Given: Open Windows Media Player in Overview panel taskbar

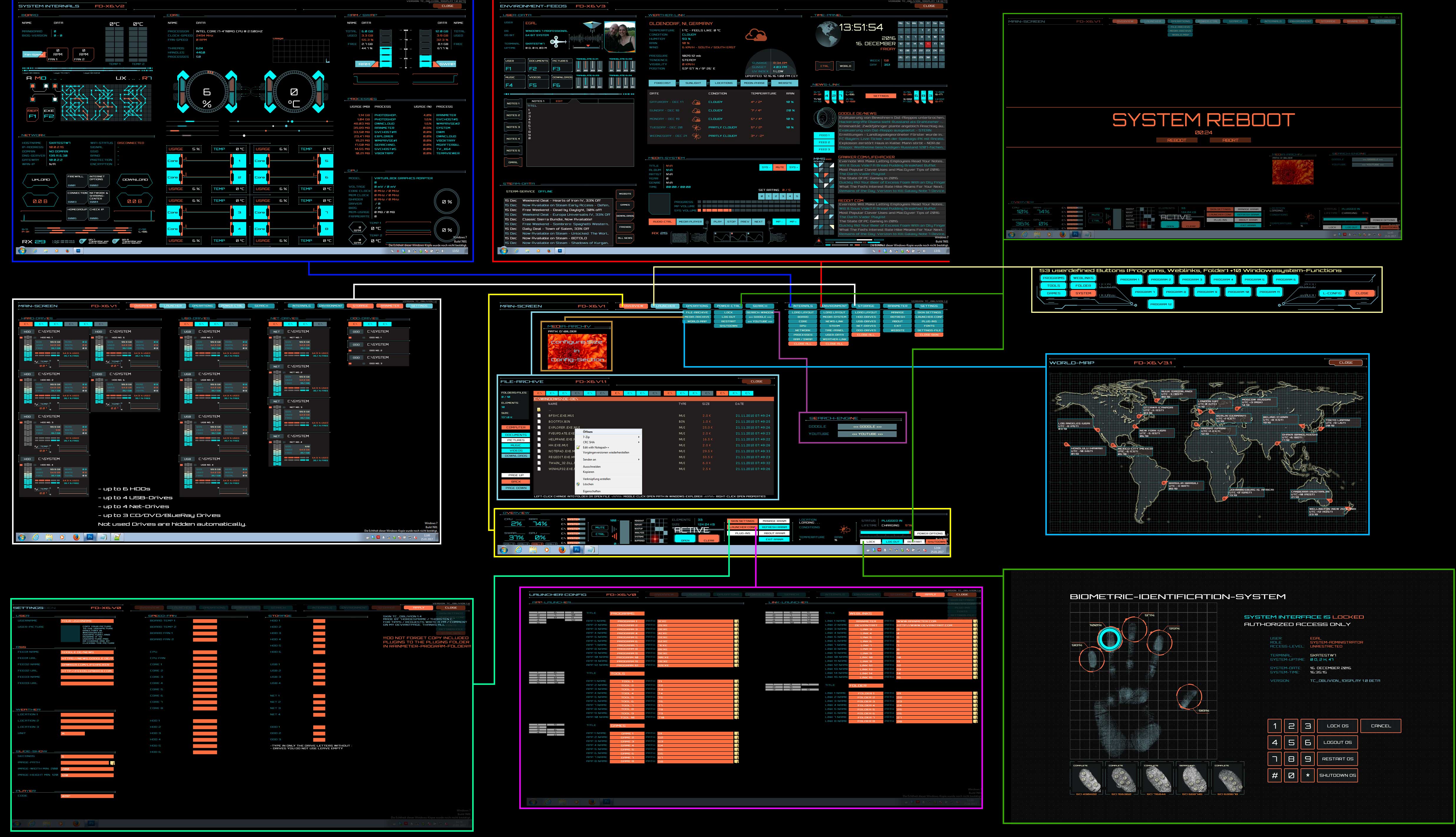Looking at the screenshot, I should pyautogui.click(x=548, y=550).
